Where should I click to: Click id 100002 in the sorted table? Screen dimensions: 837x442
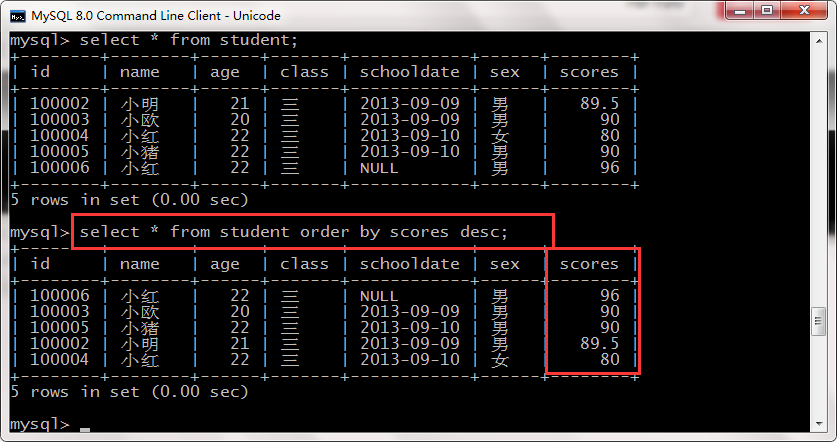pyautogui.click(x=59, y=344)
